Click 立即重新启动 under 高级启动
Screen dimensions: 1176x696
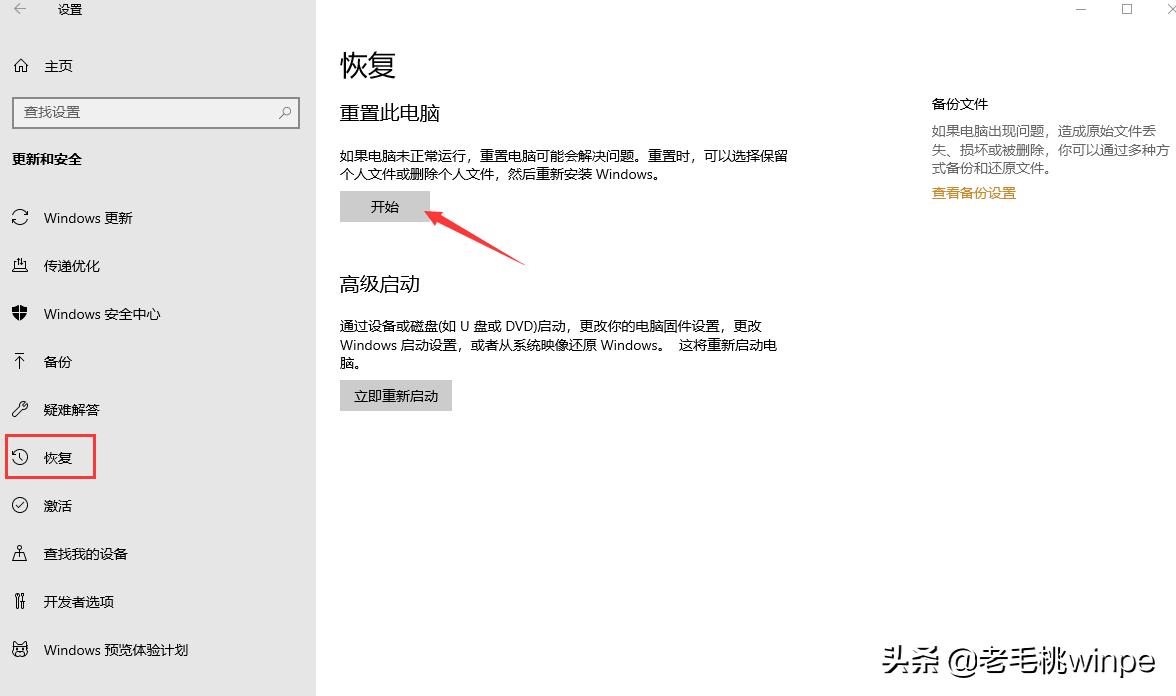click(x=395, y=395)
